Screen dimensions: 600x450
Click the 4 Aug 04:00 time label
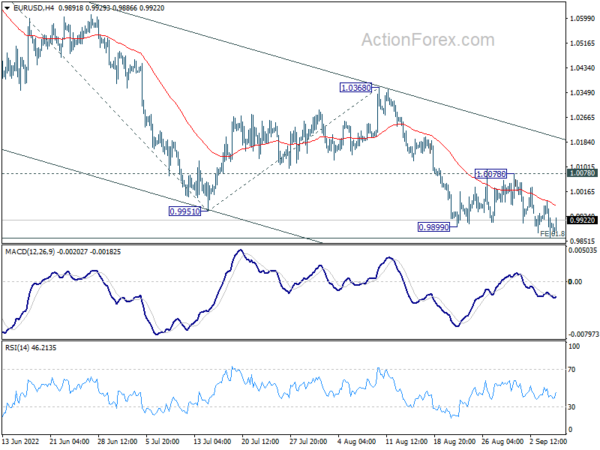pos(357,441)
